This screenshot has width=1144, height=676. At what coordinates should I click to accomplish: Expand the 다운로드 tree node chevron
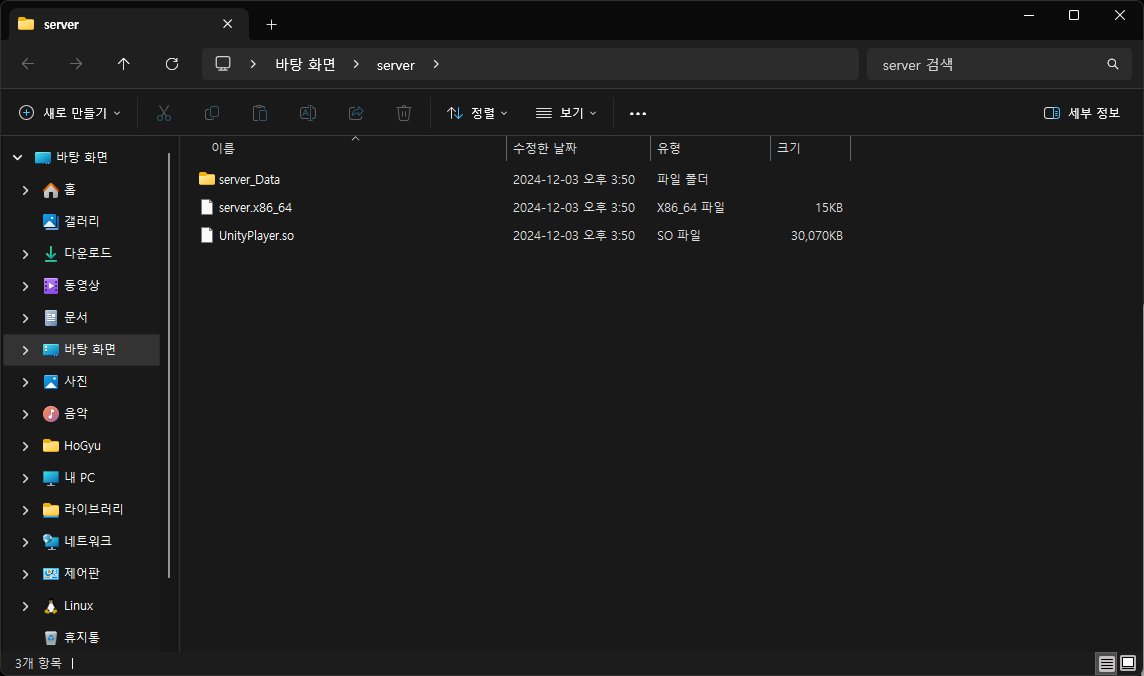[25, 254]
